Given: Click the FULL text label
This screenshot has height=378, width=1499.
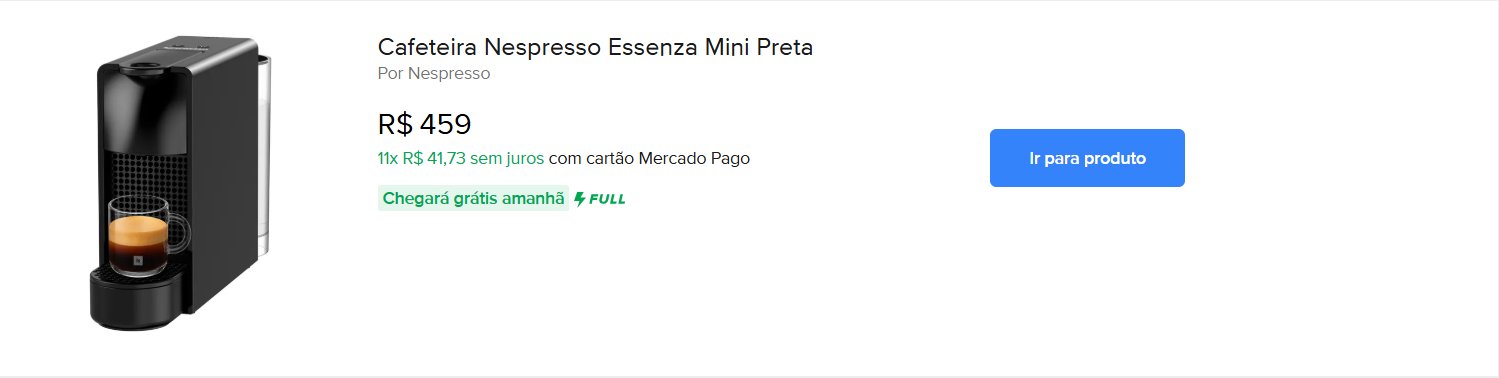Looking at the screenshot, I should pos(607,199).
